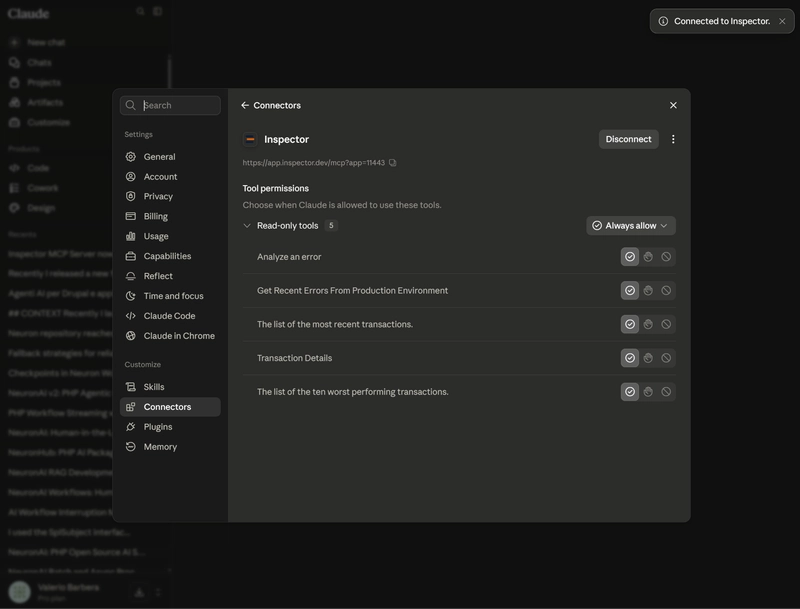This screenshot has height=609, width=800.
Task: Click the Read-only tools count badge
Action: [x=331, y=225]
